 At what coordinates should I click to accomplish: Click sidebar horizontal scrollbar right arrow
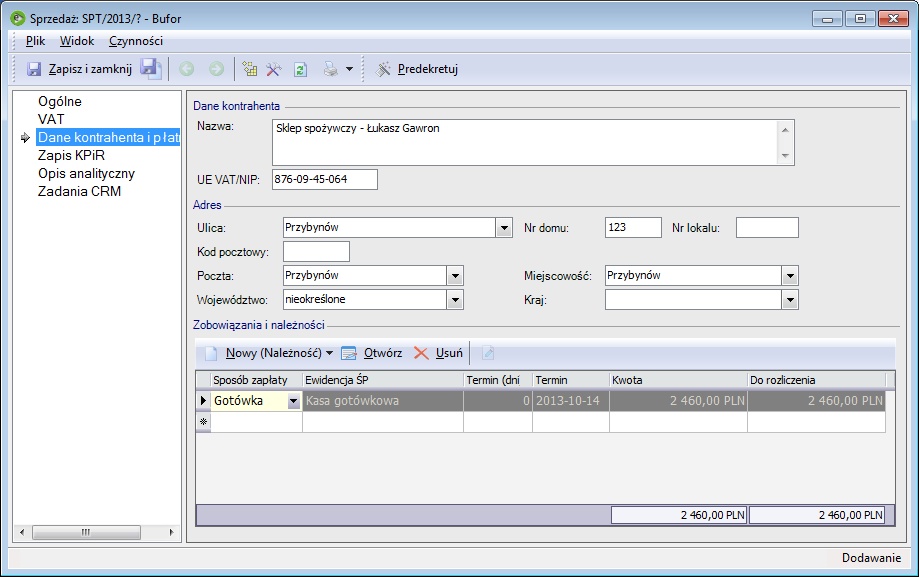tap(171, 532)
